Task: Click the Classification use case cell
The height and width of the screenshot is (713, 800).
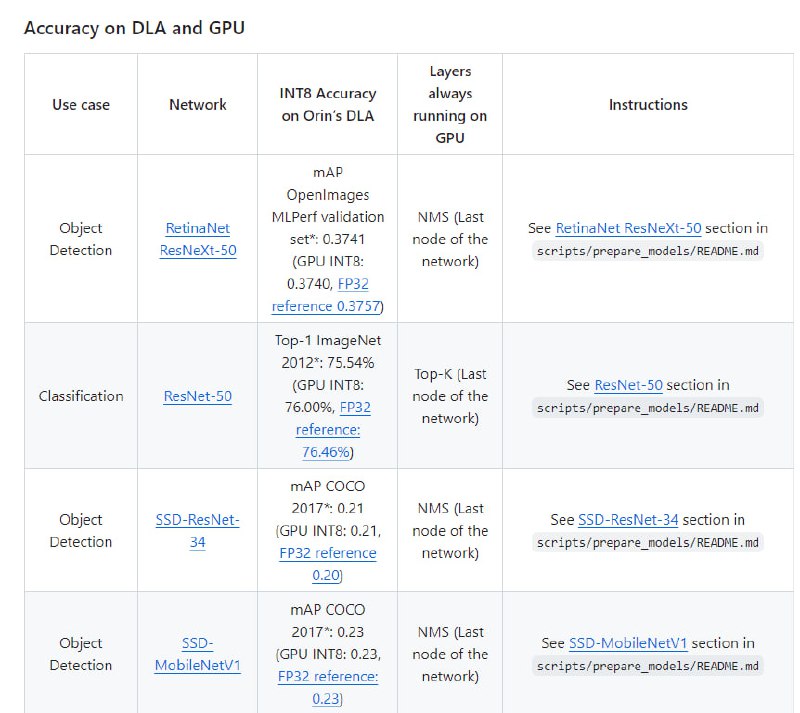Action: (81, 396)
